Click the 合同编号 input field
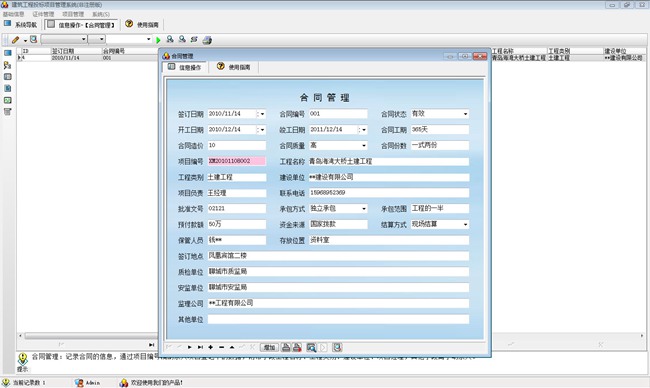 [338, 114]
